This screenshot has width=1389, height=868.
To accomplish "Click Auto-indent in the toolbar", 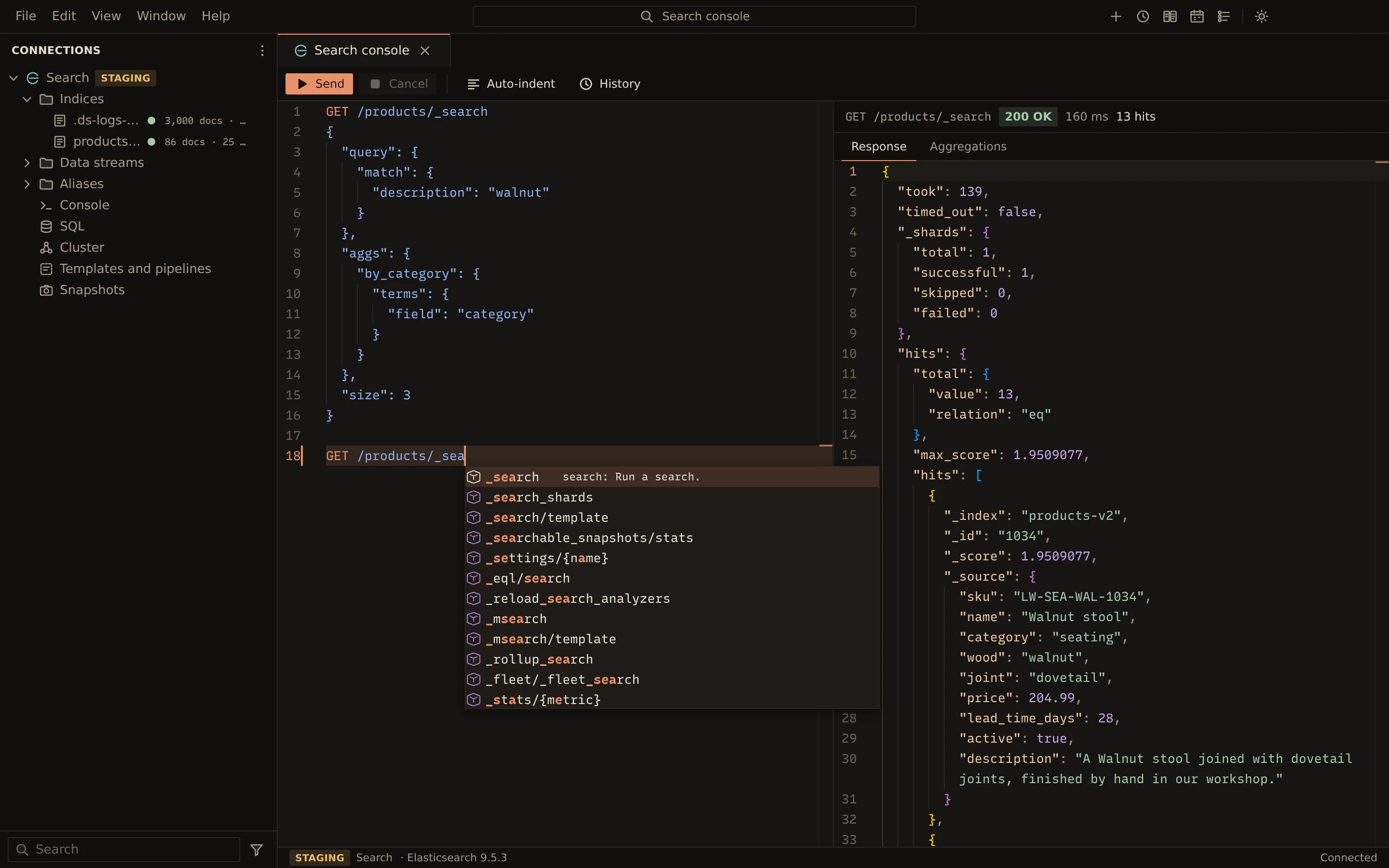I will pos(511,84).
